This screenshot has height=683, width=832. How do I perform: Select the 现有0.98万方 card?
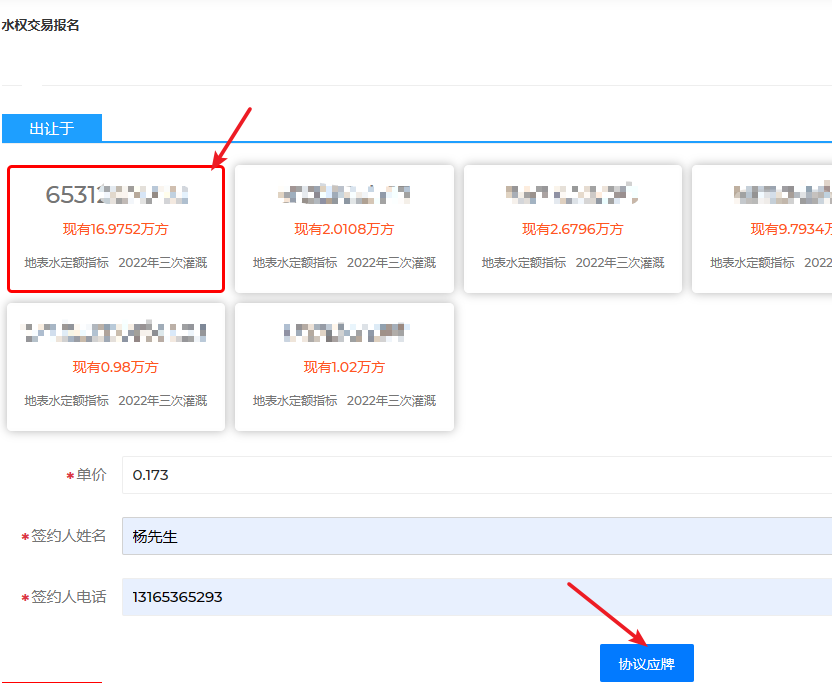[115, 367]
